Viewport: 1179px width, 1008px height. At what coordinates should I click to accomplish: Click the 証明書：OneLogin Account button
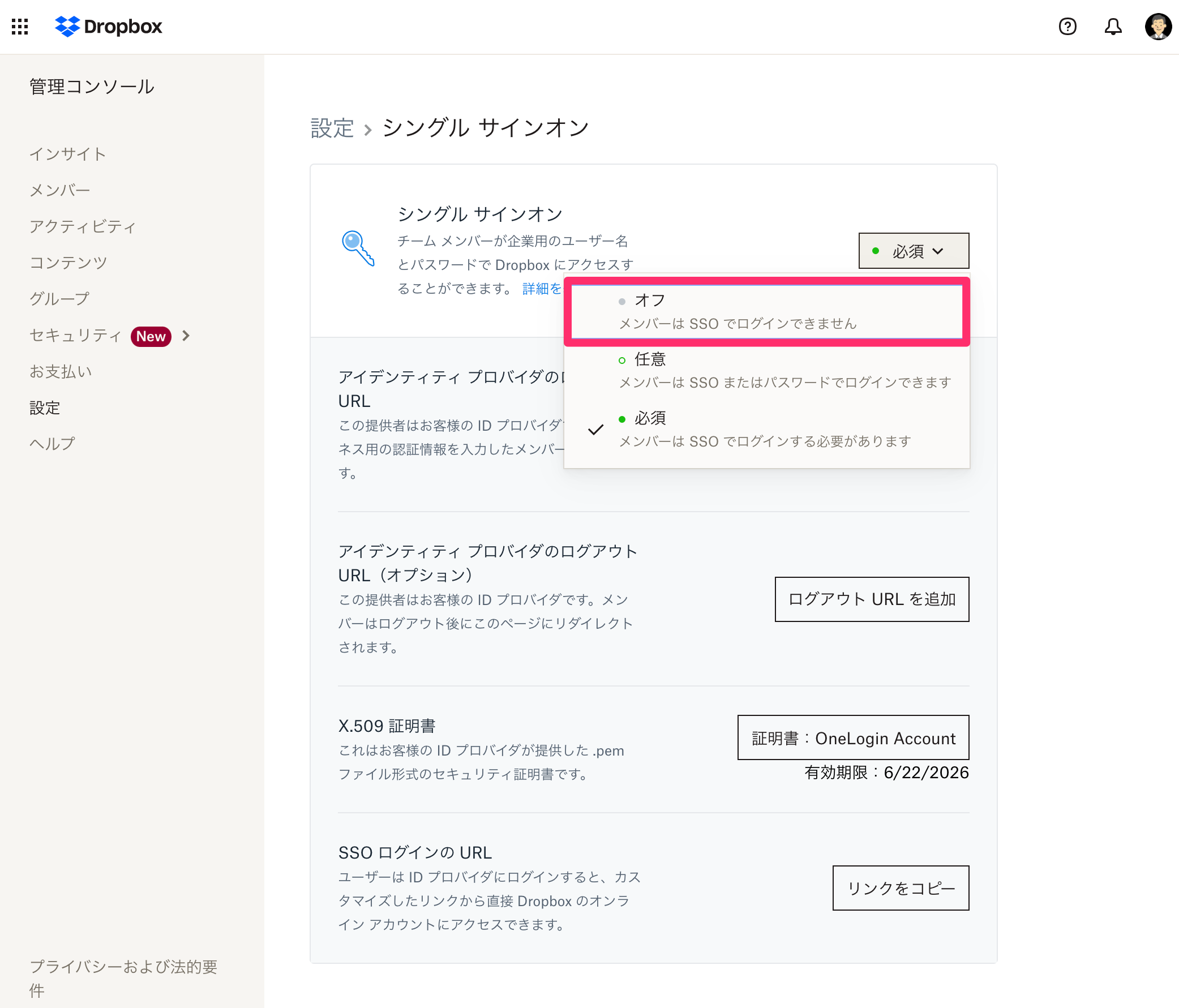tap(854, 738)
